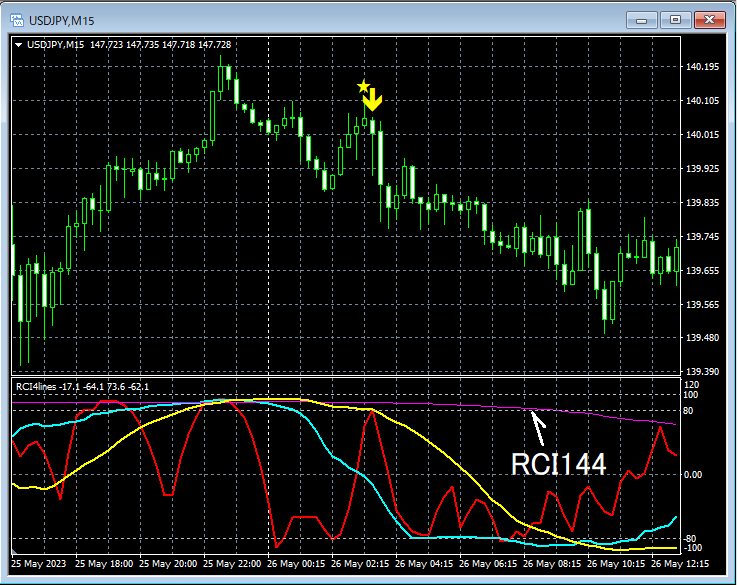Click the chart shift triangle in indicator corner
This screenshot has width=738, height=585.
coord(14,552)
